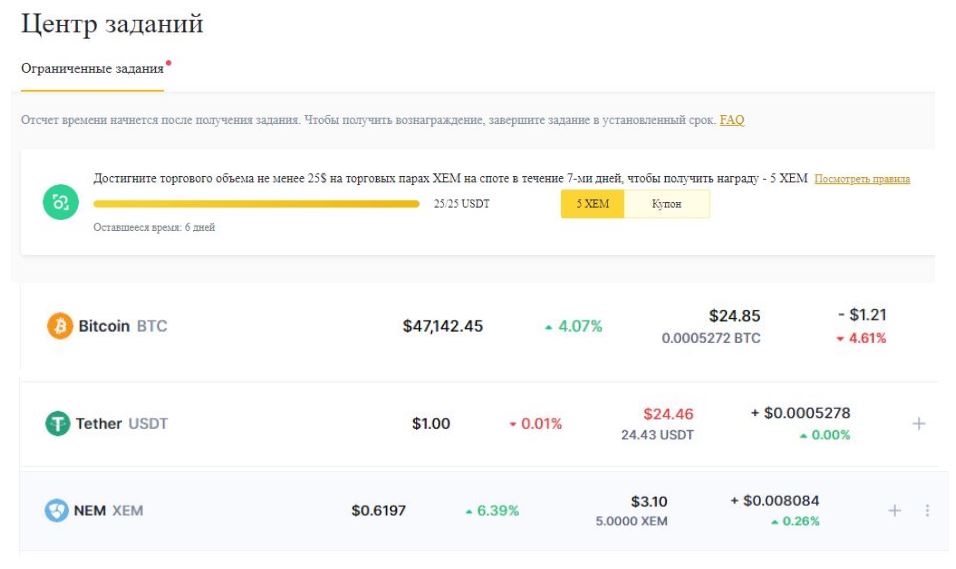Click the Bitcoin BTC name
This screenshot has width=956, height=569.
point(123,326)
